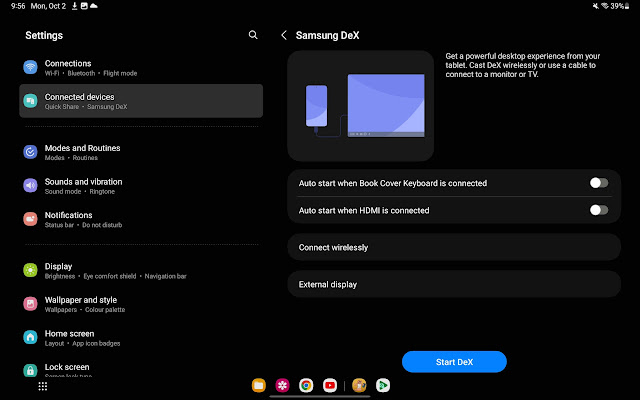Tap the Display brightness icon
This screenshot has height=400, width=640.
point(30,270)
